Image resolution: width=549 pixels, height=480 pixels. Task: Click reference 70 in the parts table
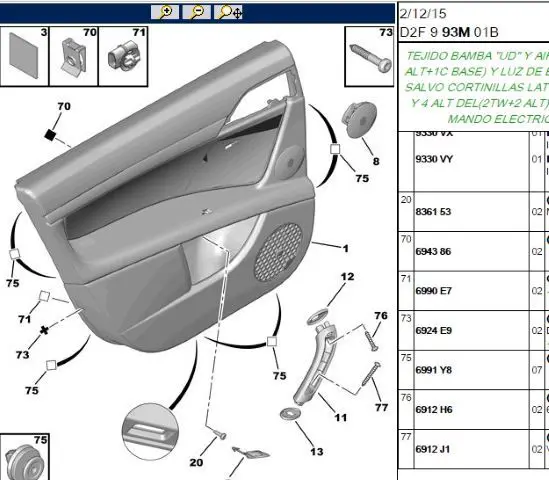pyautogui.click(x=406, y=239)
